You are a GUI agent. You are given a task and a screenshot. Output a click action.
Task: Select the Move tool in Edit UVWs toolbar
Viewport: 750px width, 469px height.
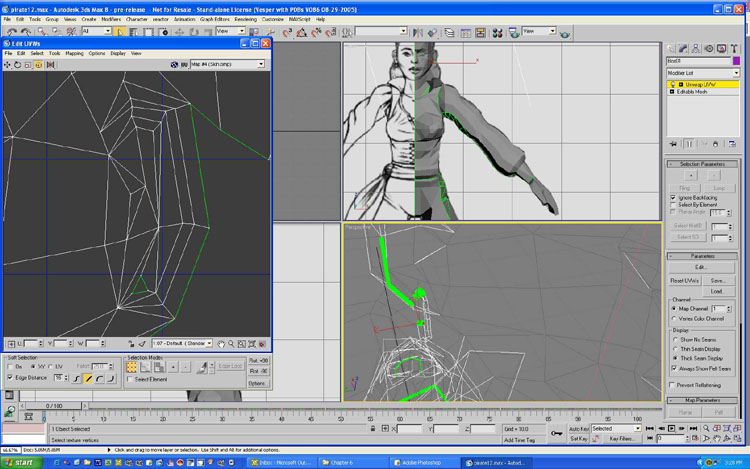click(x=8, y=64)
